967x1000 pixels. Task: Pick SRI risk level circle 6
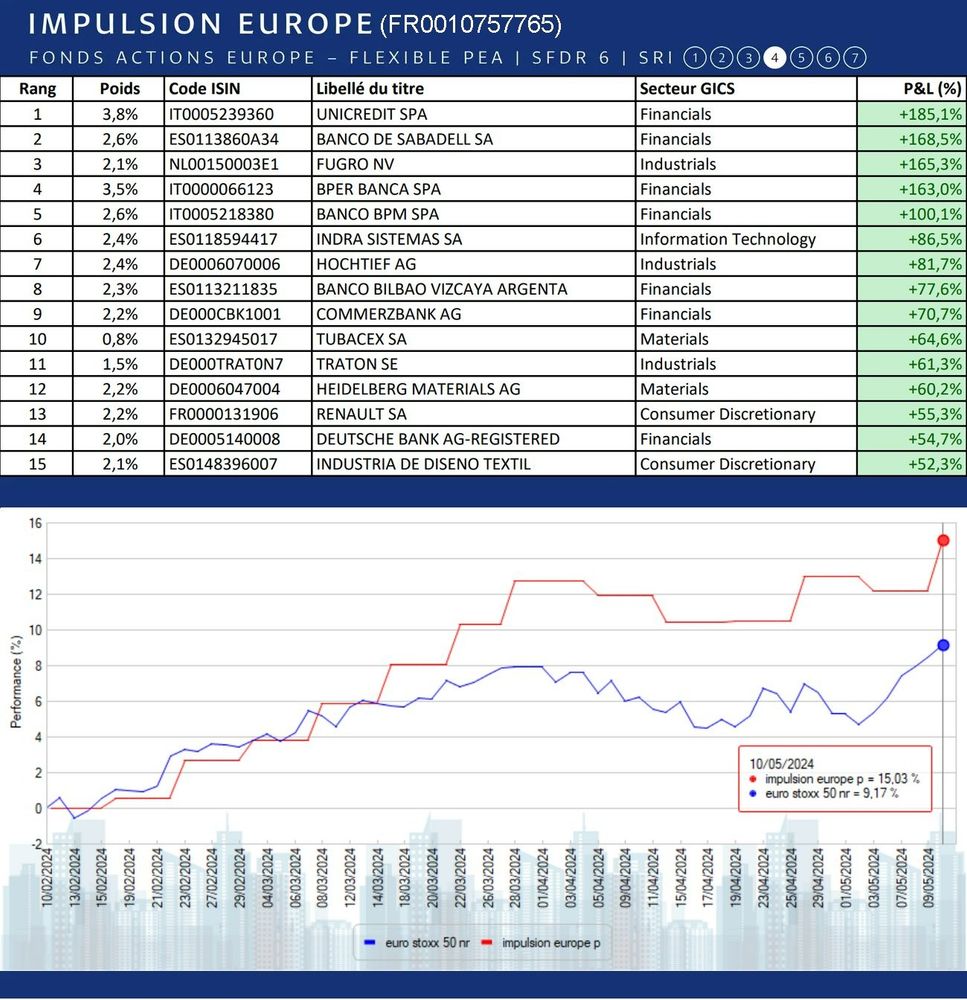(828, 58)
